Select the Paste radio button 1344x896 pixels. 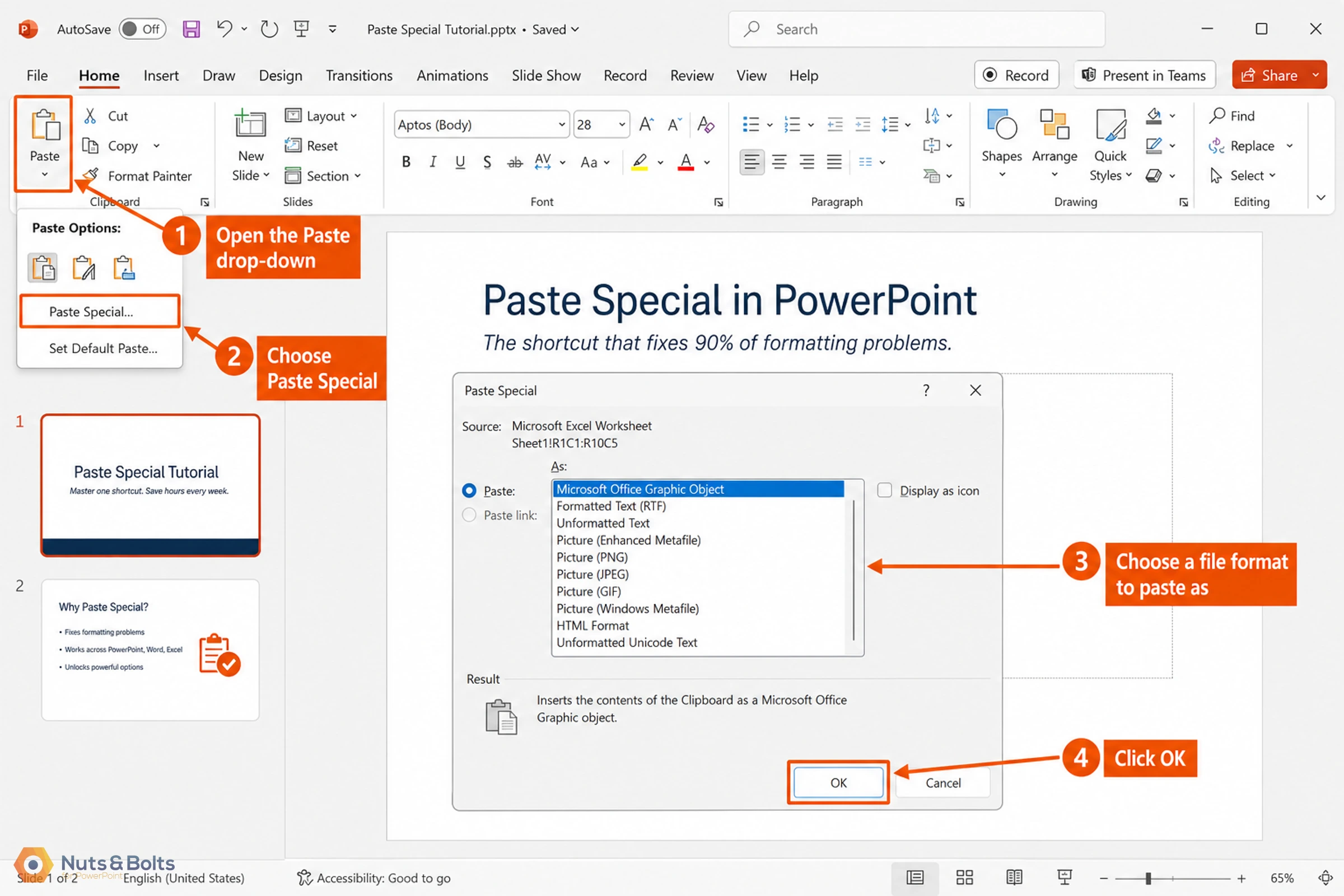(469, 491)
